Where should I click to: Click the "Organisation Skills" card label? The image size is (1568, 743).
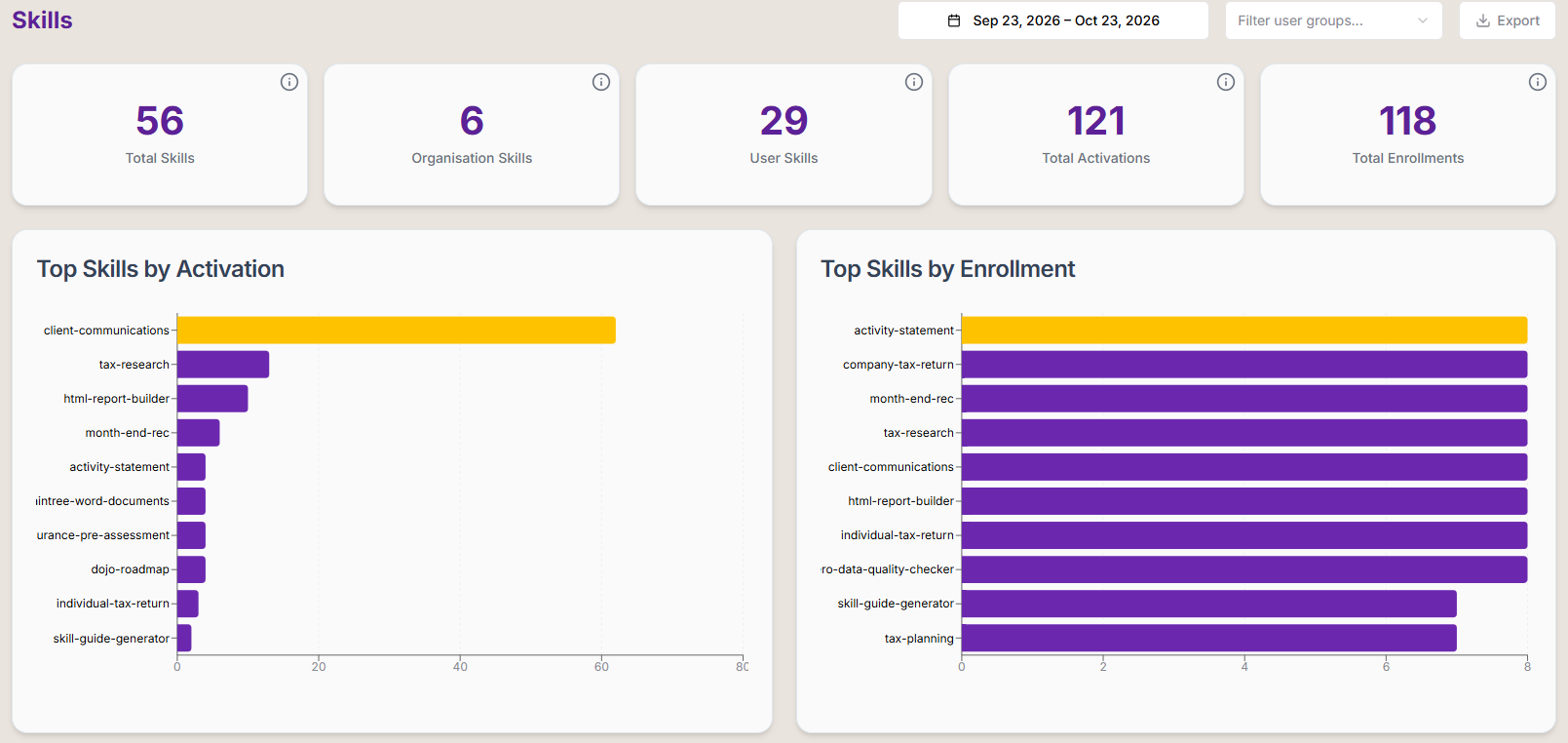click(472, 158)
